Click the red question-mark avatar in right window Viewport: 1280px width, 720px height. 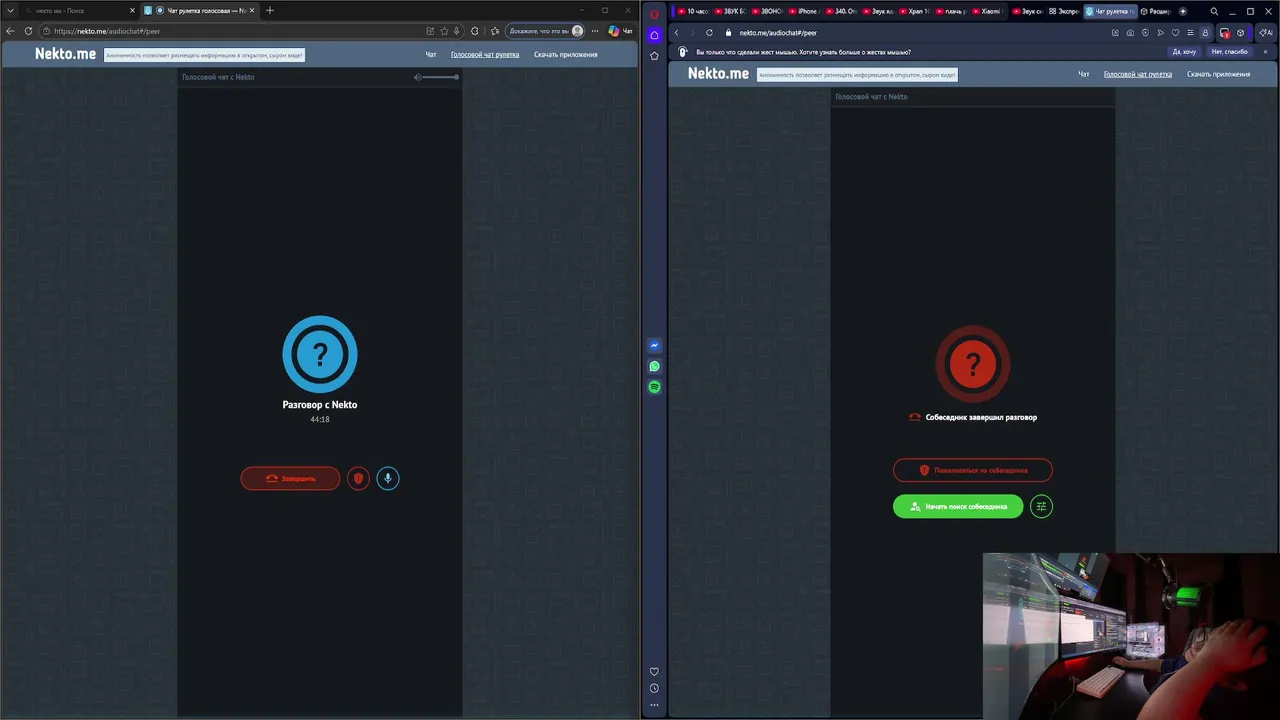pos(973,363)
